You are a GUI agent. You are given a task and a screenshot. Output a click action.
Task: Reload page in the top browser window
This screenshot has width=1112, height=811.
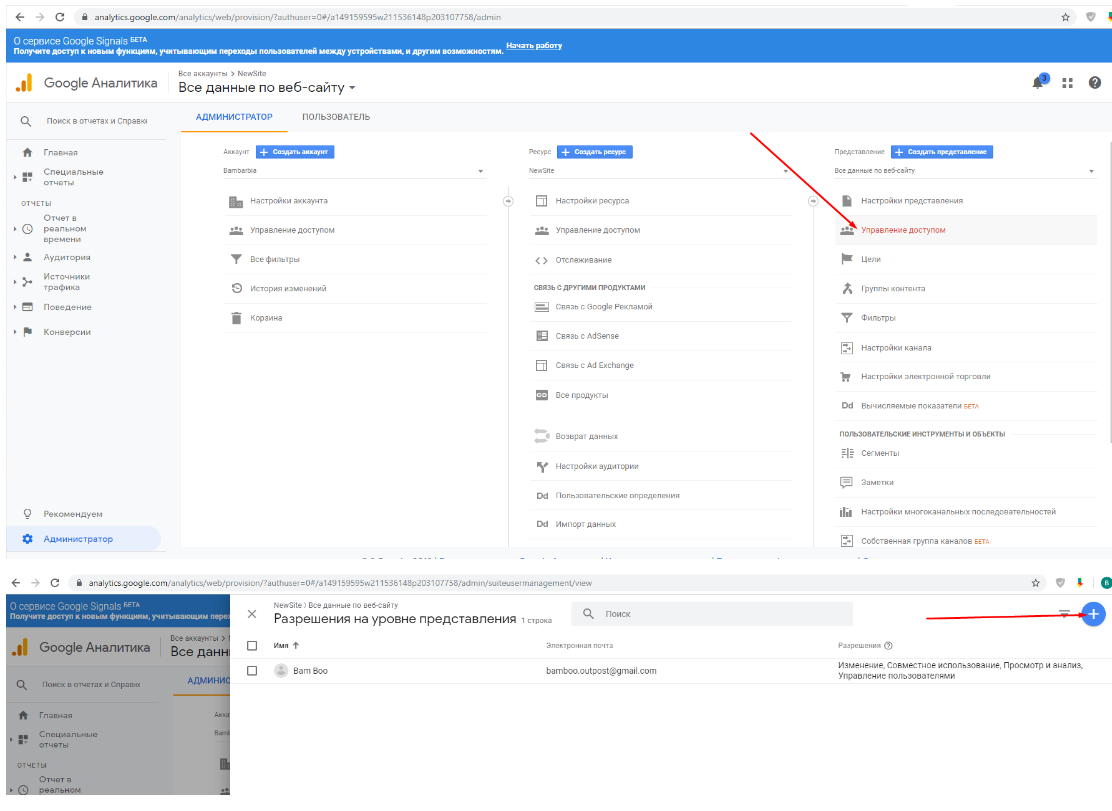pyautogui.click(x=60, y=17)
